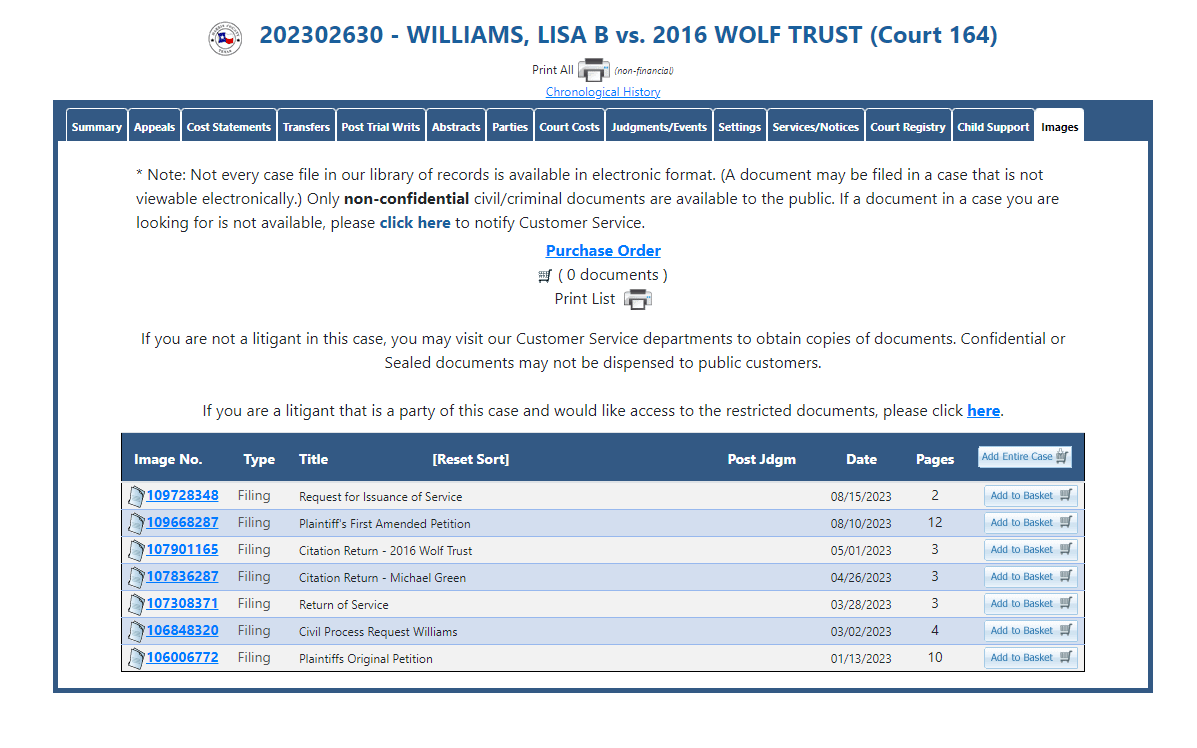
Task: Open image number 107901165
Action: pos(182,550)
